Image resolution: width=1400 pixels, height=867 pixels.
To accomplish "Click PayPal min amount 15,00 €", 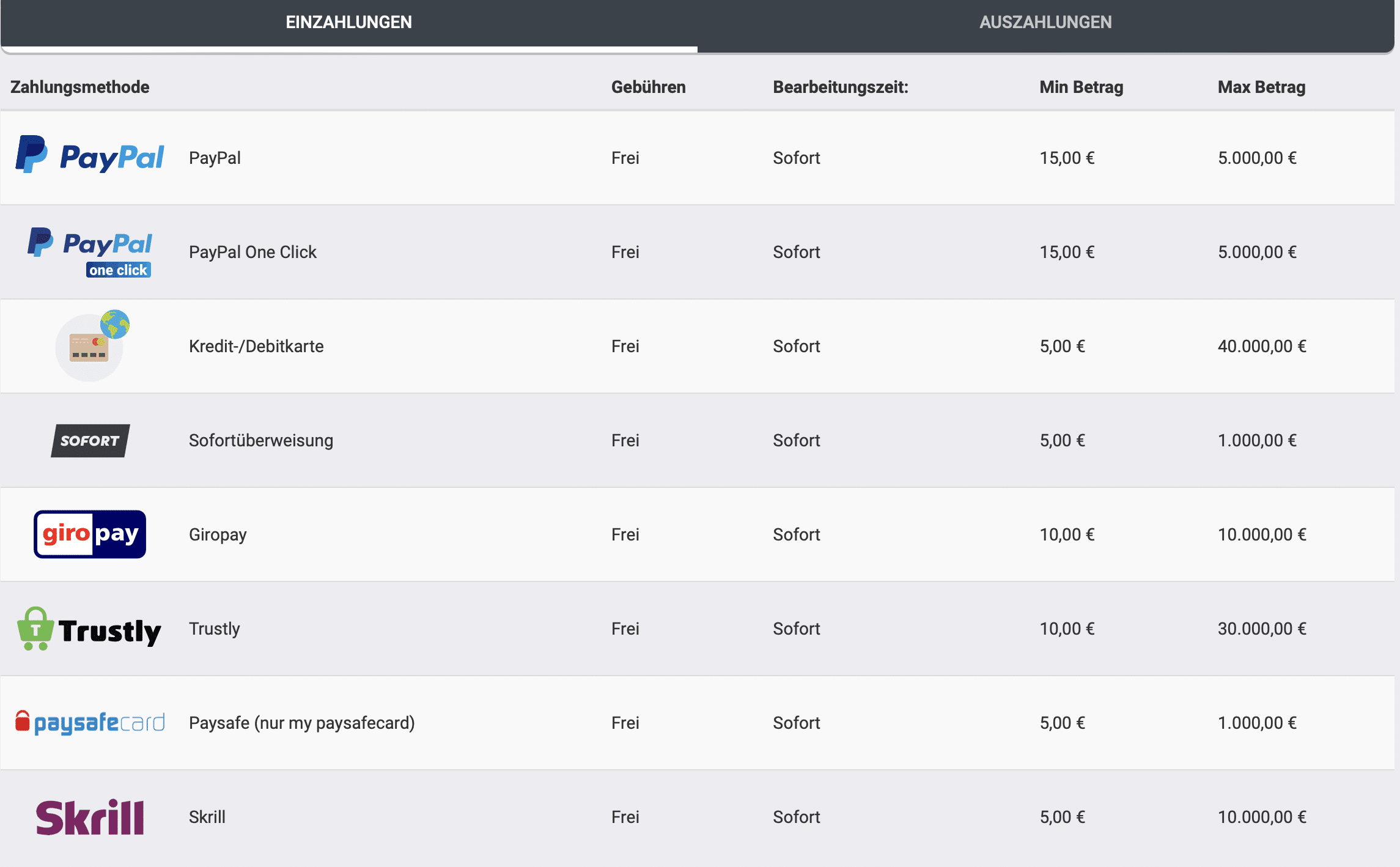I will click(x=1067, y=158).
